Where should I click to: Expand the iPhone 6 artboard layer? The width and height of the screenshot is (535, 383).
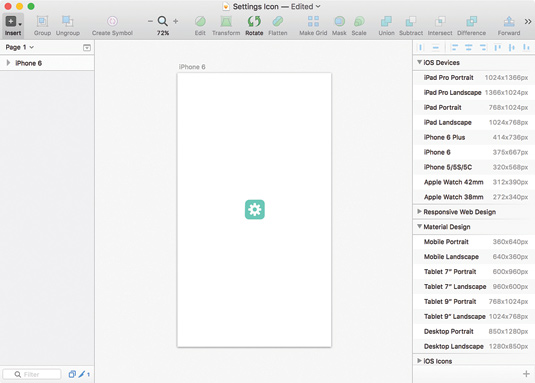(8, 63)
